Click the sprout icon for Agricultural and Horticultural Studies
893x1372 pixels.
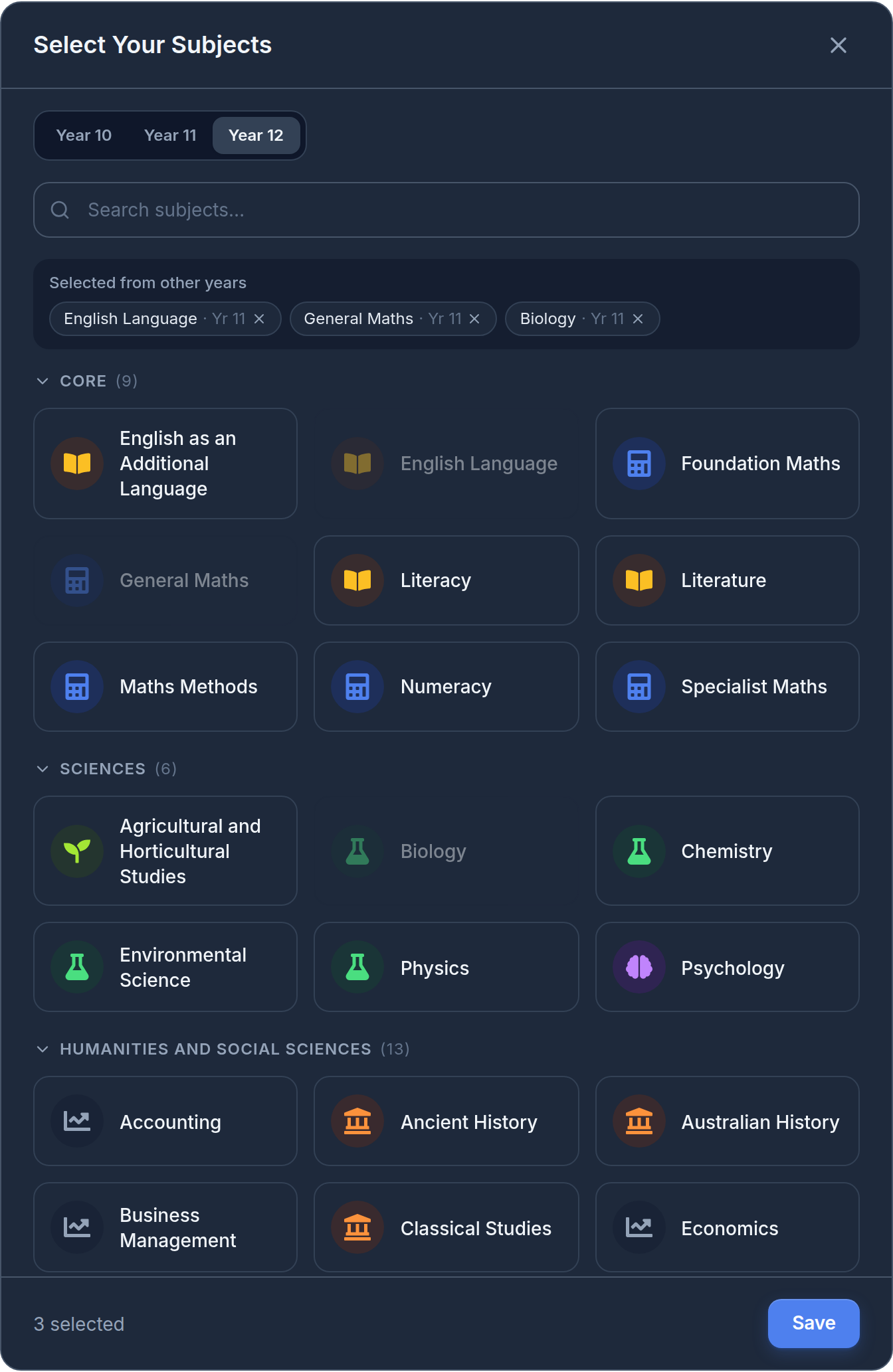tap(77, 851)
